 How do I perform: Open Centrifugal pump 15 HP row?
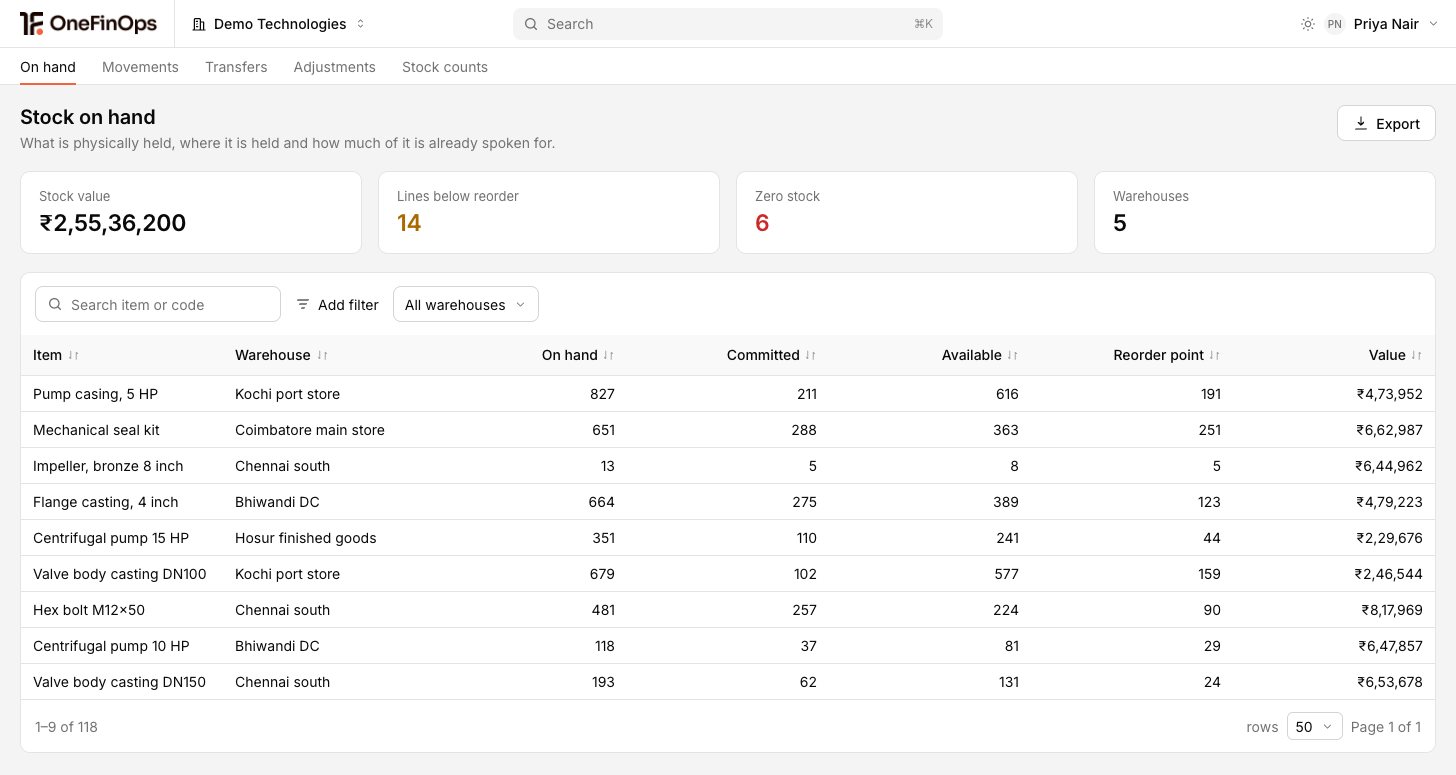tap(728, 538)
